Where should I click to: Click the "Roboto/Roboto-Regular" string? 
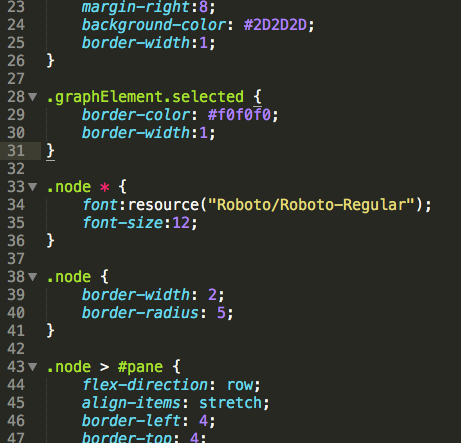pyautogui.click(x=311, y=205)
